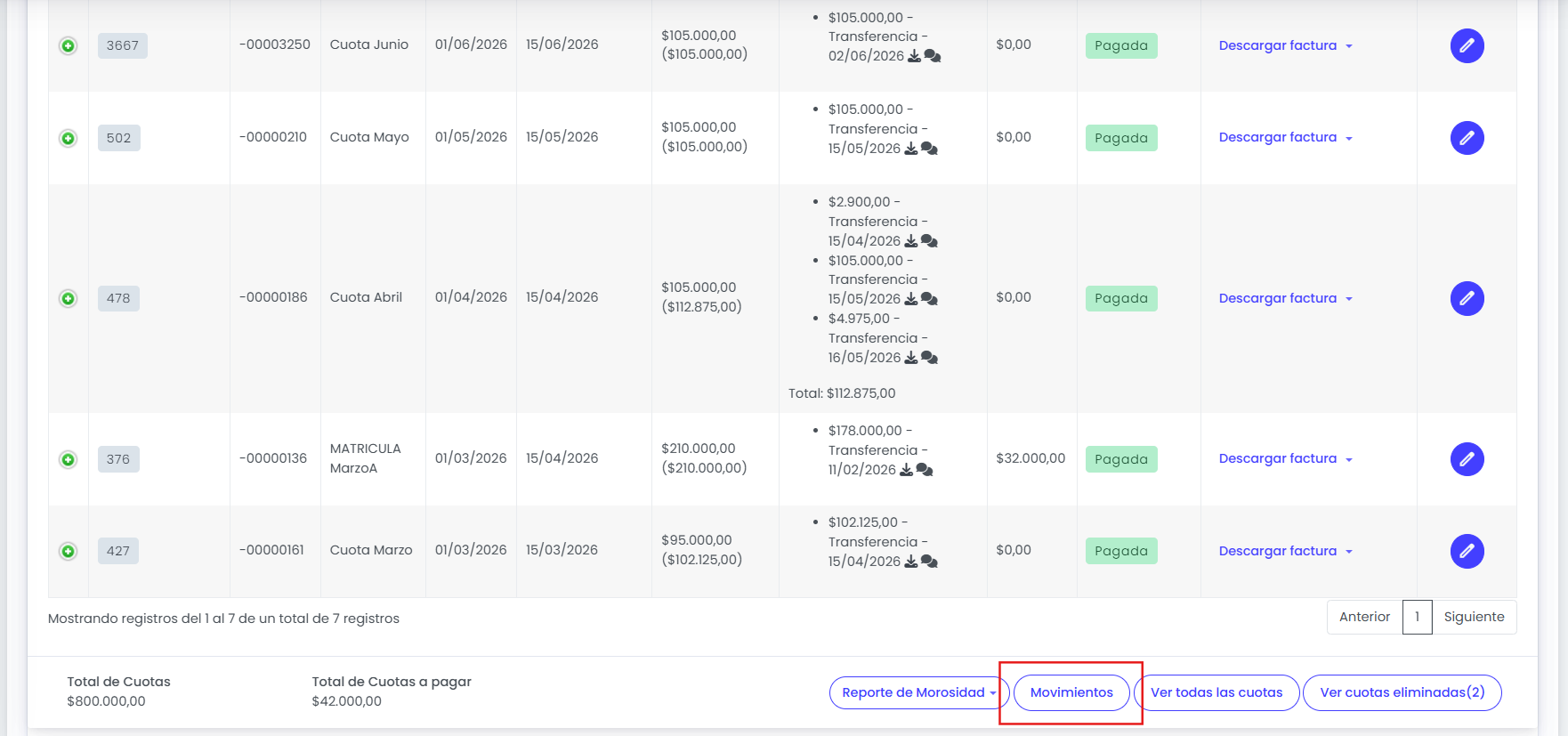Screen dimensions: 1568x736
Task: Edit the MATRICULA MarzoA installment via pencil icon
Action: (x=1467, y=459)
